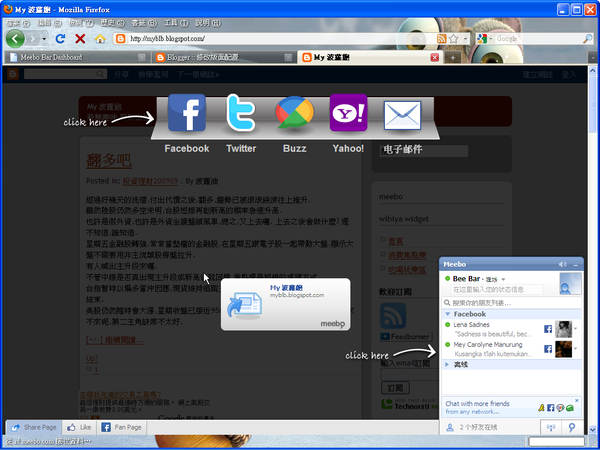Open options arrow beside Lena Sadnes
Screen dimensions: 600x450
tap(576, 329)
